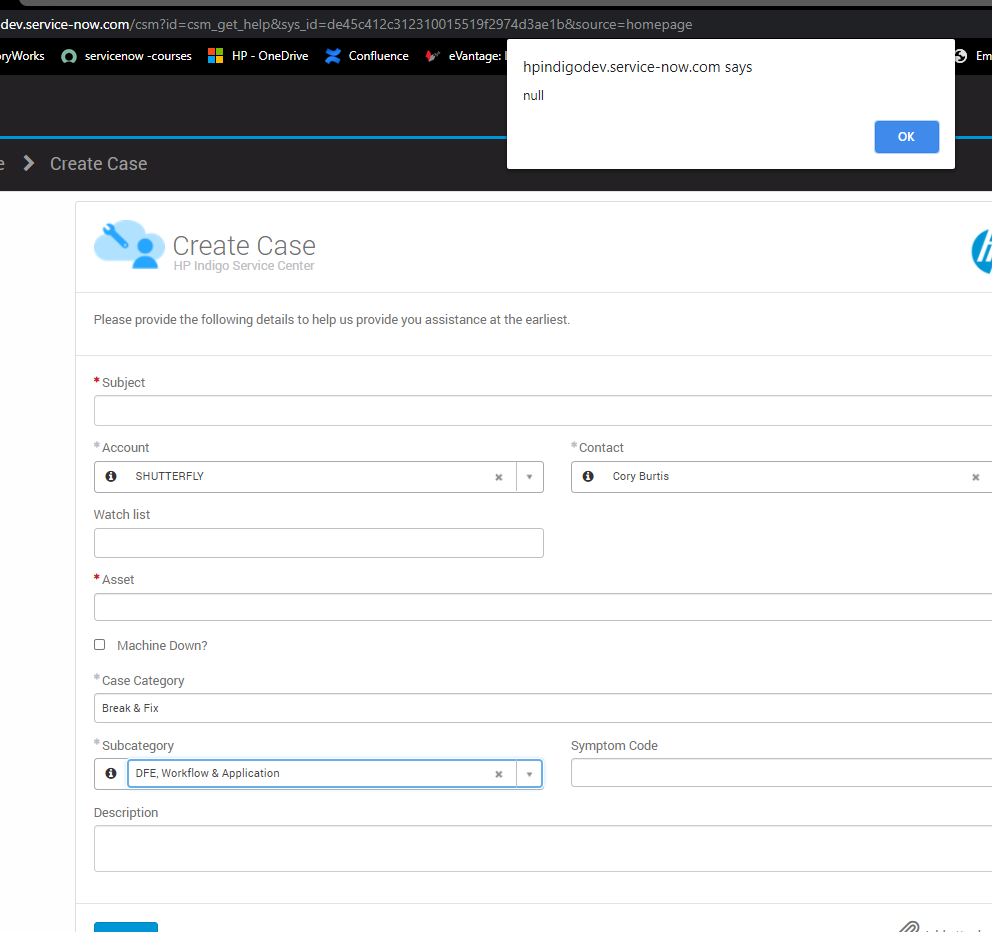Clear the SHUTTERFLY account selection
Image resolution: width=992 pixels, height=932 pixels.
(498, 477)
